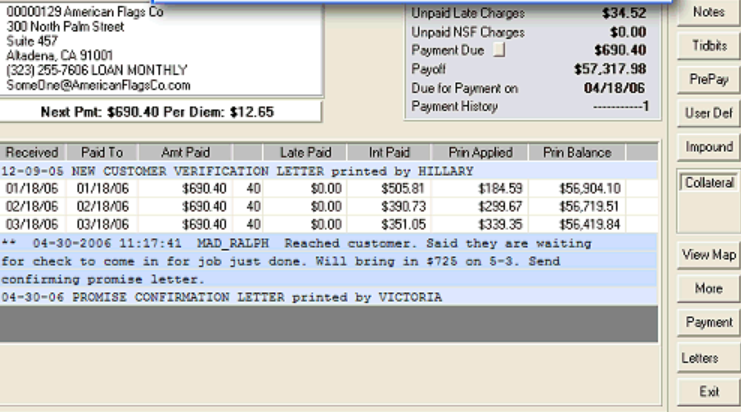The width and height of the screenshot is (741, 412).
Task: Click principal applied $339.35
Action: tap(500, 224)
